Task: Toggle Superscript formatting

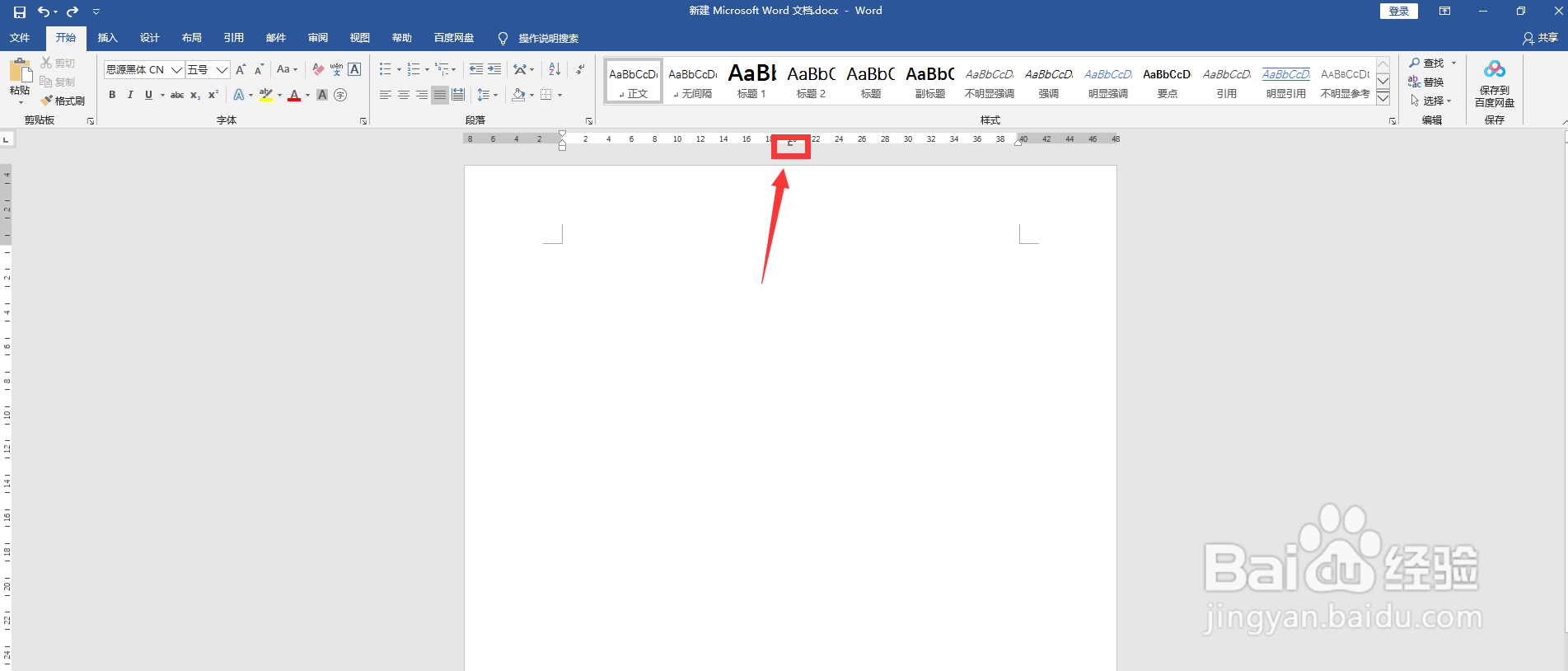Action: coord(213,95)
